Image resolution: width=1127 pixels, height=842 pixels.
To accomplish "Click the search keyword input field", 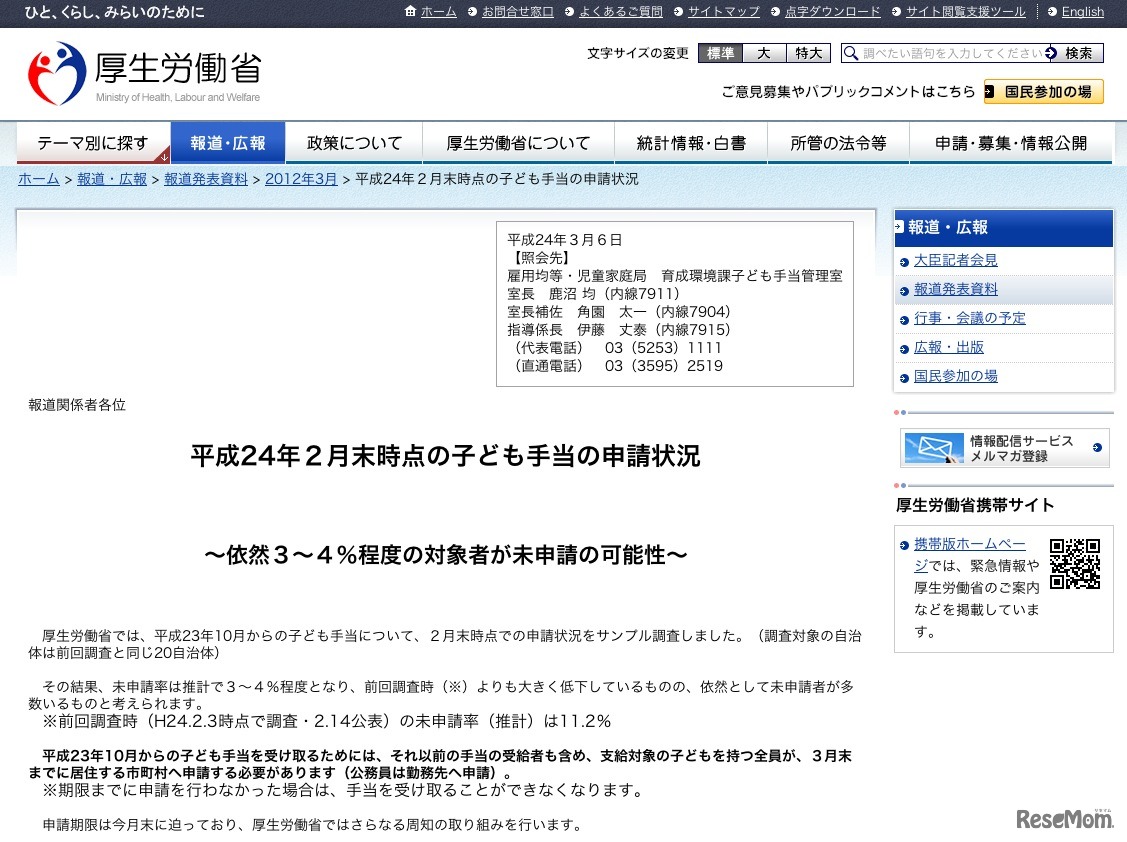I will 952,53.
